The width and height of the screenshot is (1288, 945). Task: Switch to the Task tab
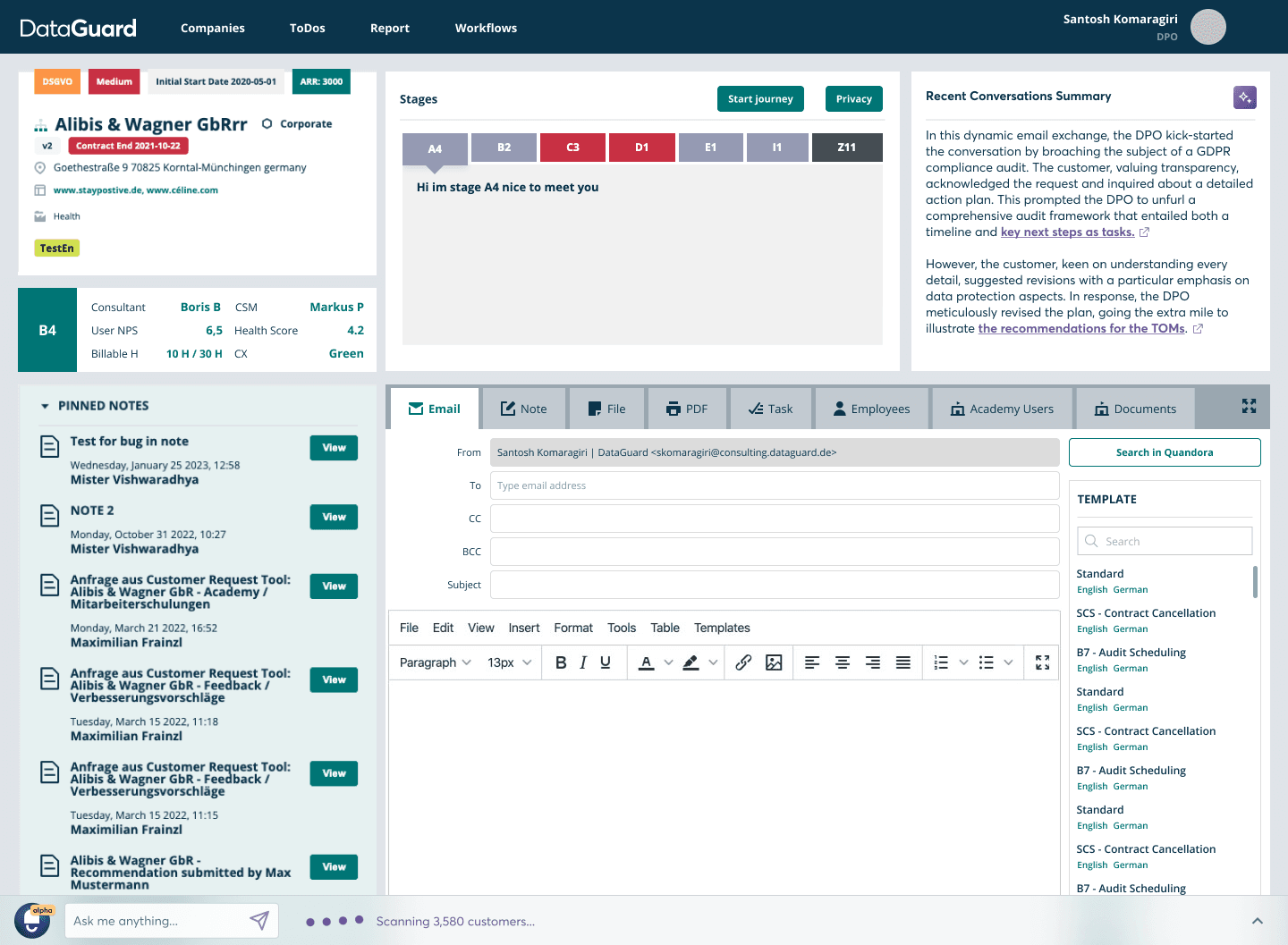pos(770,409)
